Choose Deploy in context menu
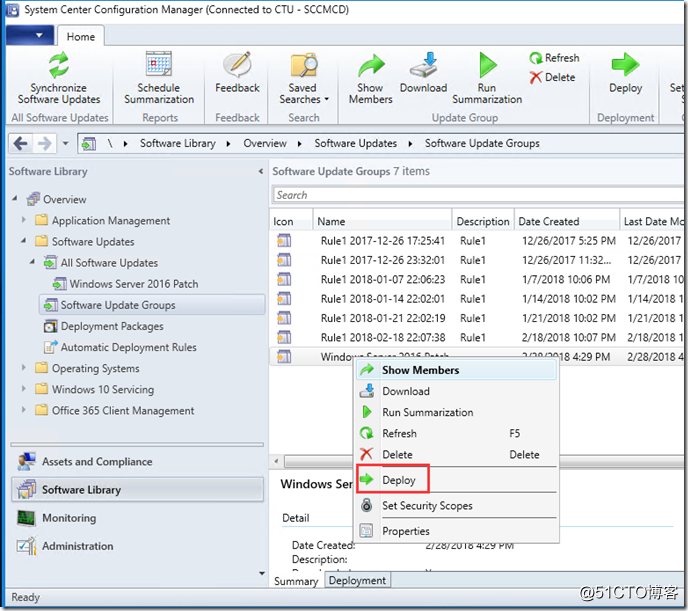The width and height of the screenshot is (688, 611). coord(456,480)
